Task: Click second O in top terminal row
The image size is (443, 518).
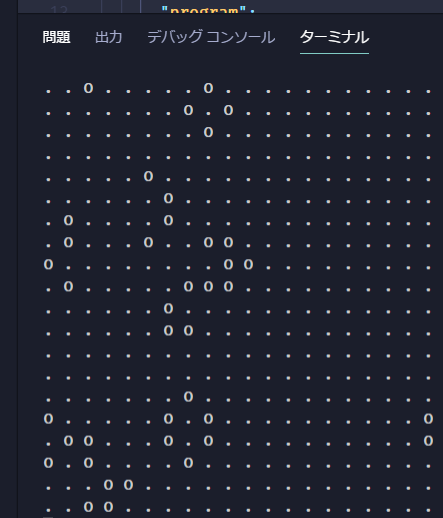Action: tap(208, 88)
